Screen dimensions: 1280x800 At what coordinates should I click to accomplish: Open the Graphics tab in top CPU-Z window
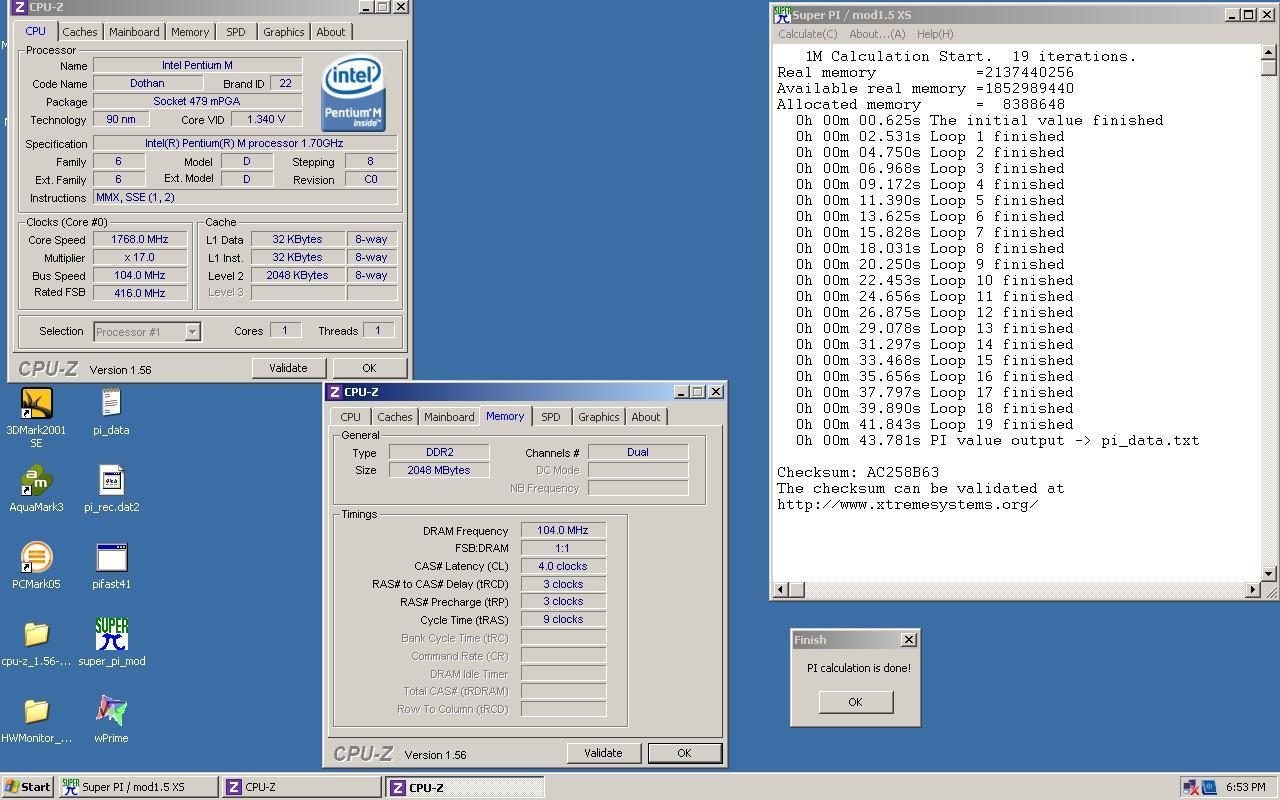(x=283, y=32)
